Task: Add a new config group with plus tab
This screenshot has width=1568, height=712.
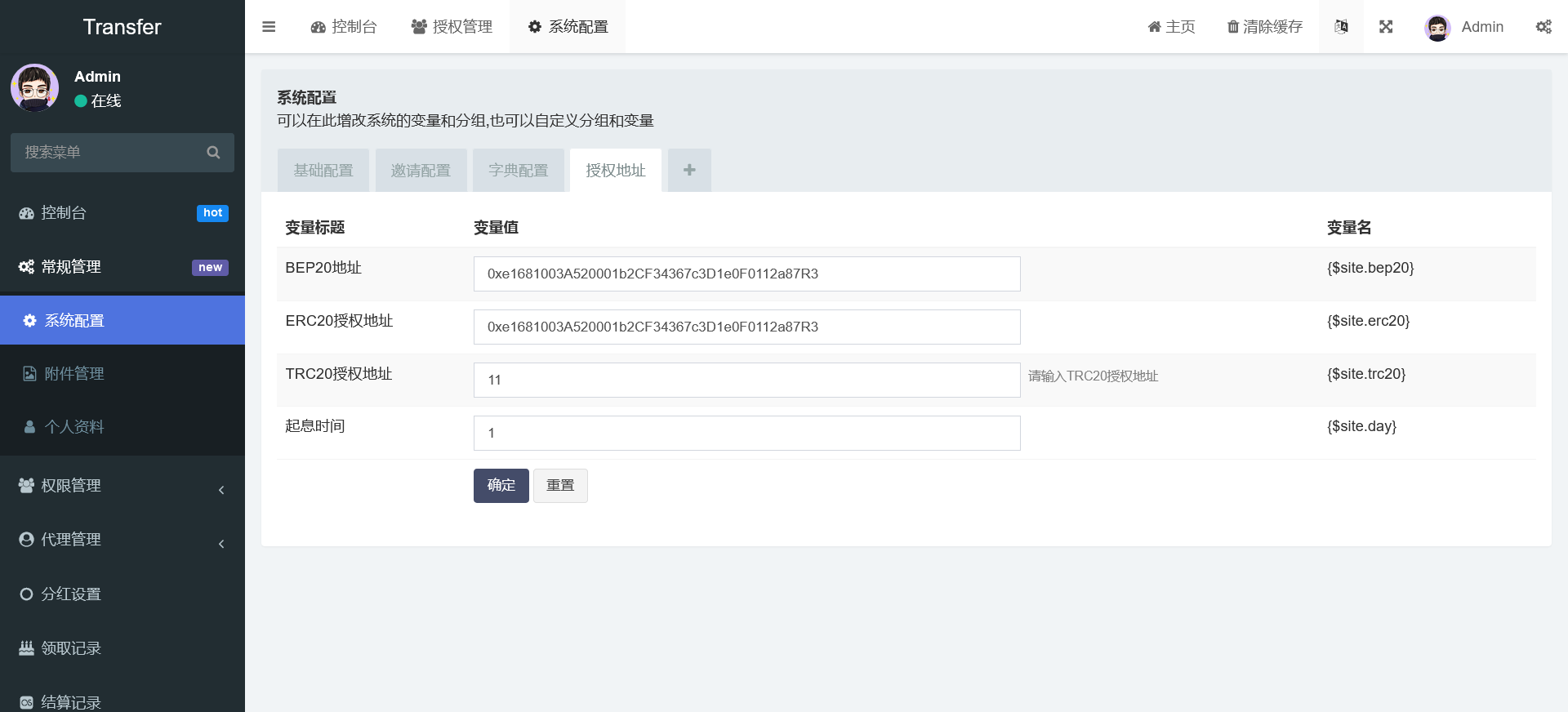Action: coord(689,170)
